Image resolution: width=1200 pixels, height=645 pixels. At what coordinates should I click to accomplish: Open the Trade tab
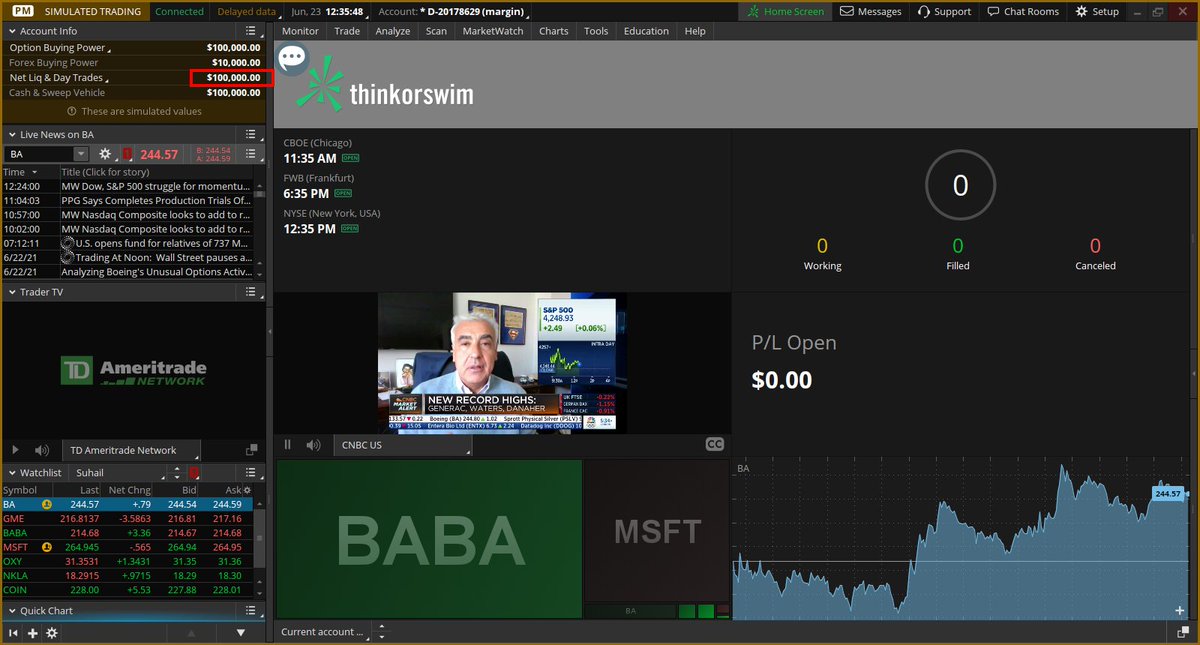pyautogui.click(x=347, y=31)
